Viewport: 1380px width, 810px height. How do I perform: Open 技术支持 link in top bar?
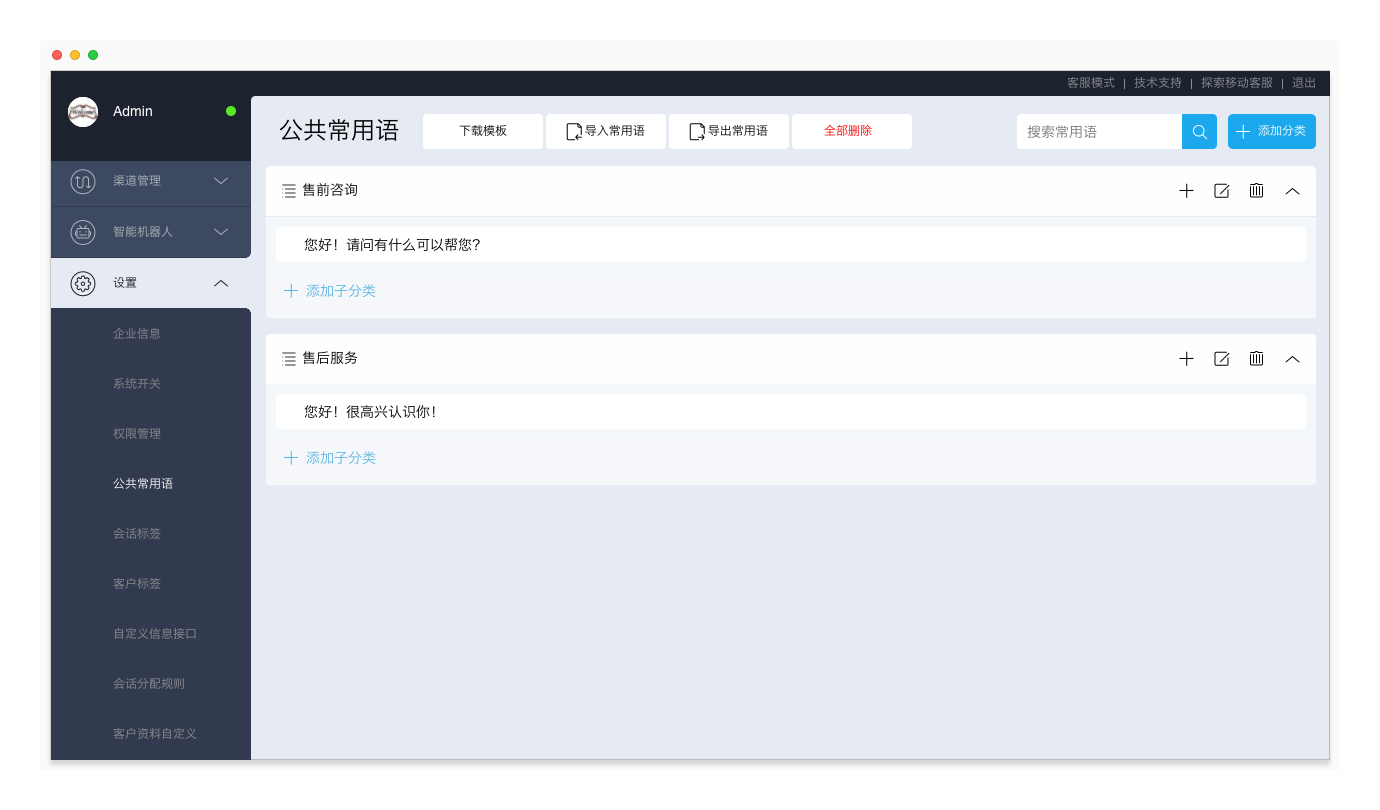(1158, 83)
